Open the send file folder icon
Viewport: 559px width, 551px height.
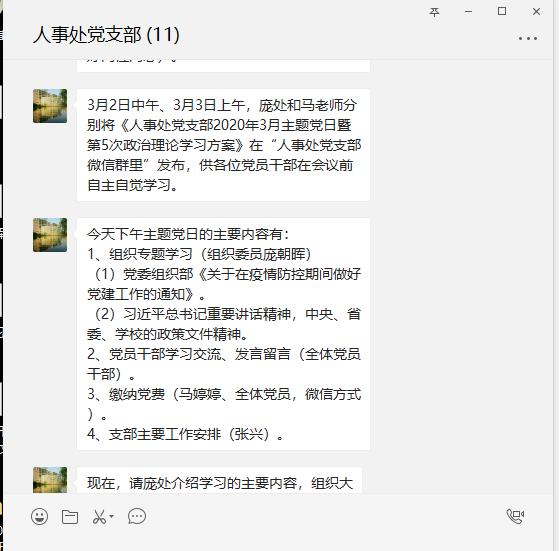pyautogui.click(x=70, y=516)
